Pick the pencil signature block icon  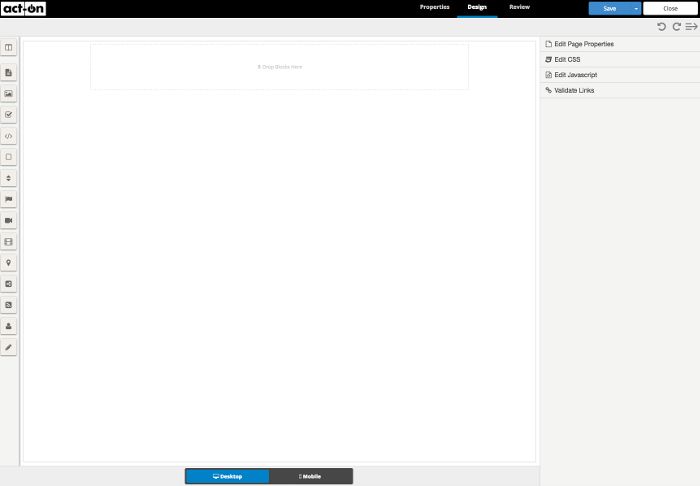tap(8, 347)
